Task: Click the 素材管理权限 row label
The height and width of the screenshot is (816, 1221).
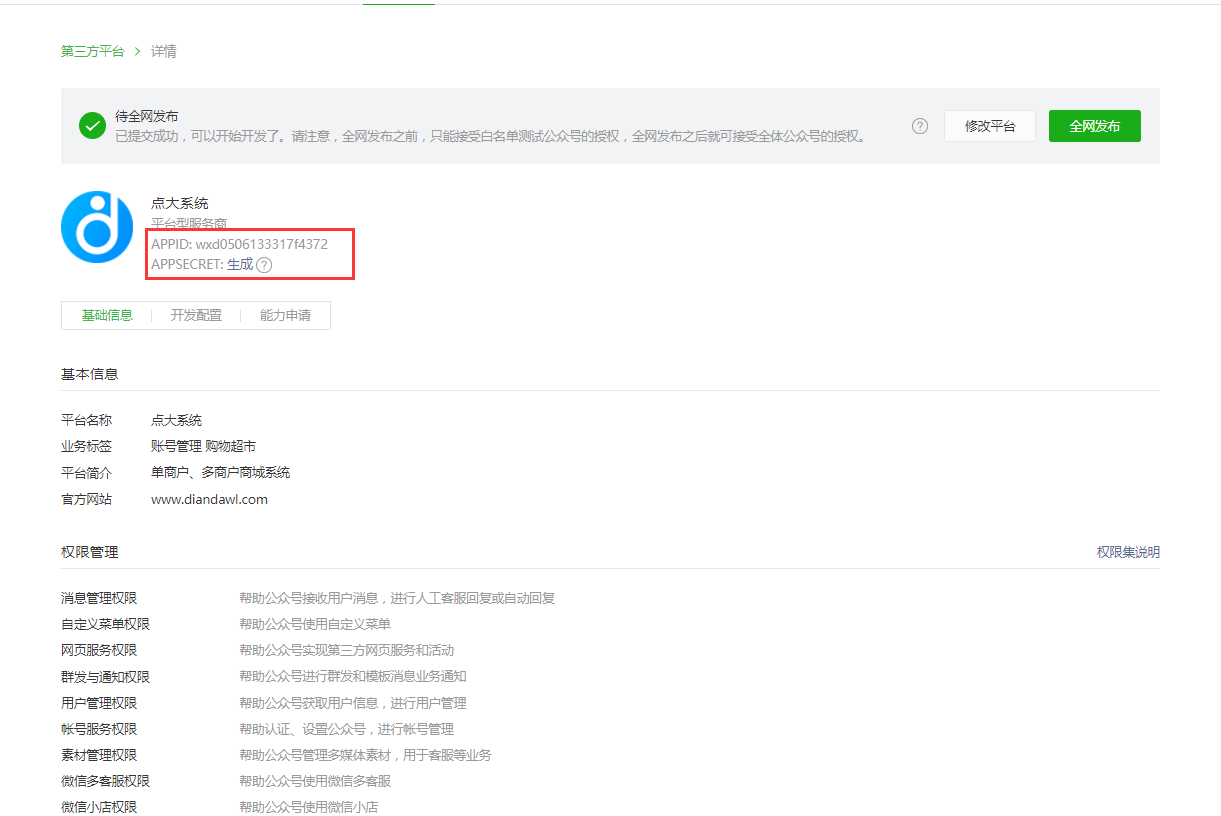Action: tap(99, 755)
